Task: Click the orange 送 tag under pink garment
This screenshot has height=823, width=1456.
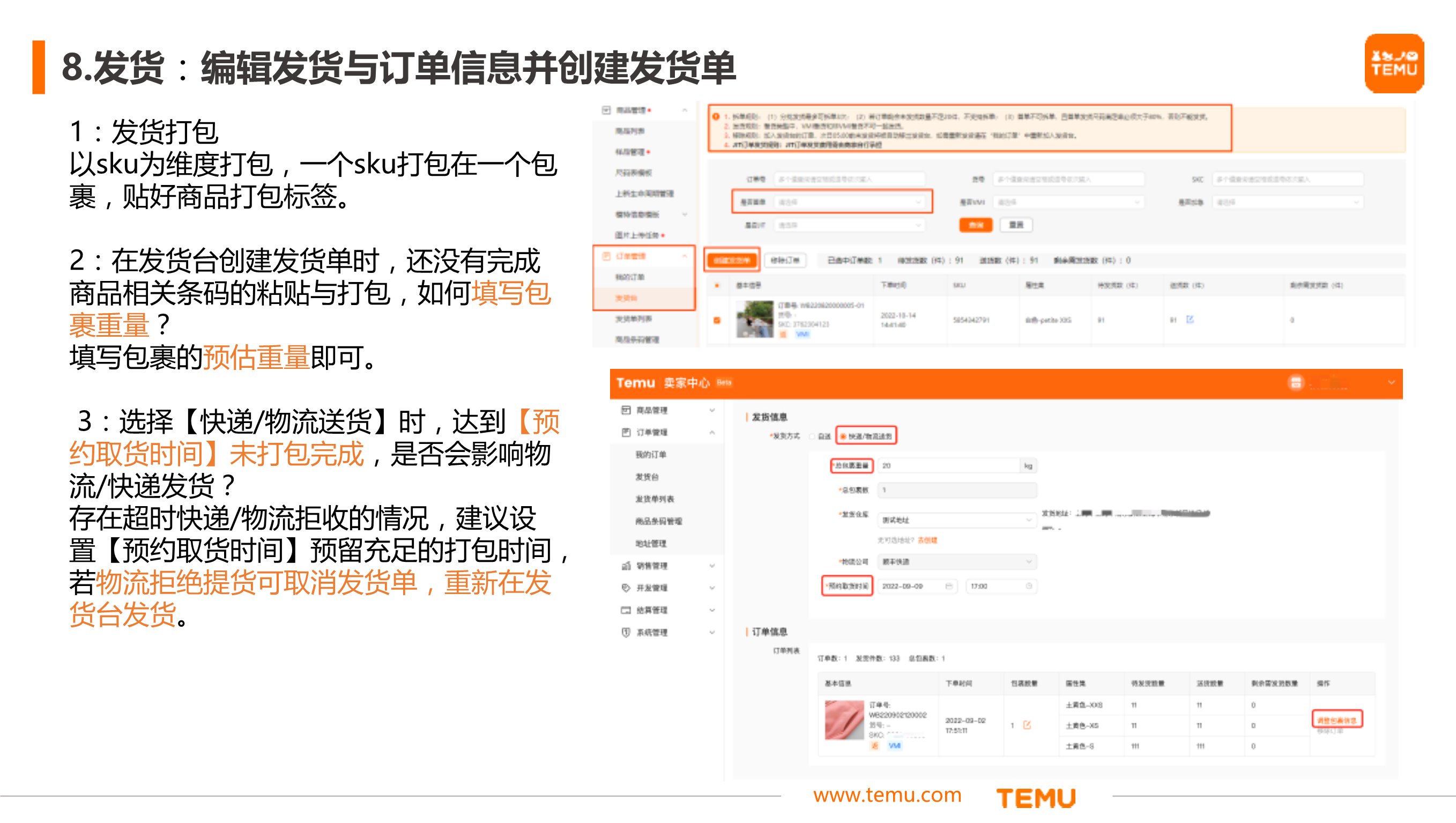Action: [x=874, y=746]
